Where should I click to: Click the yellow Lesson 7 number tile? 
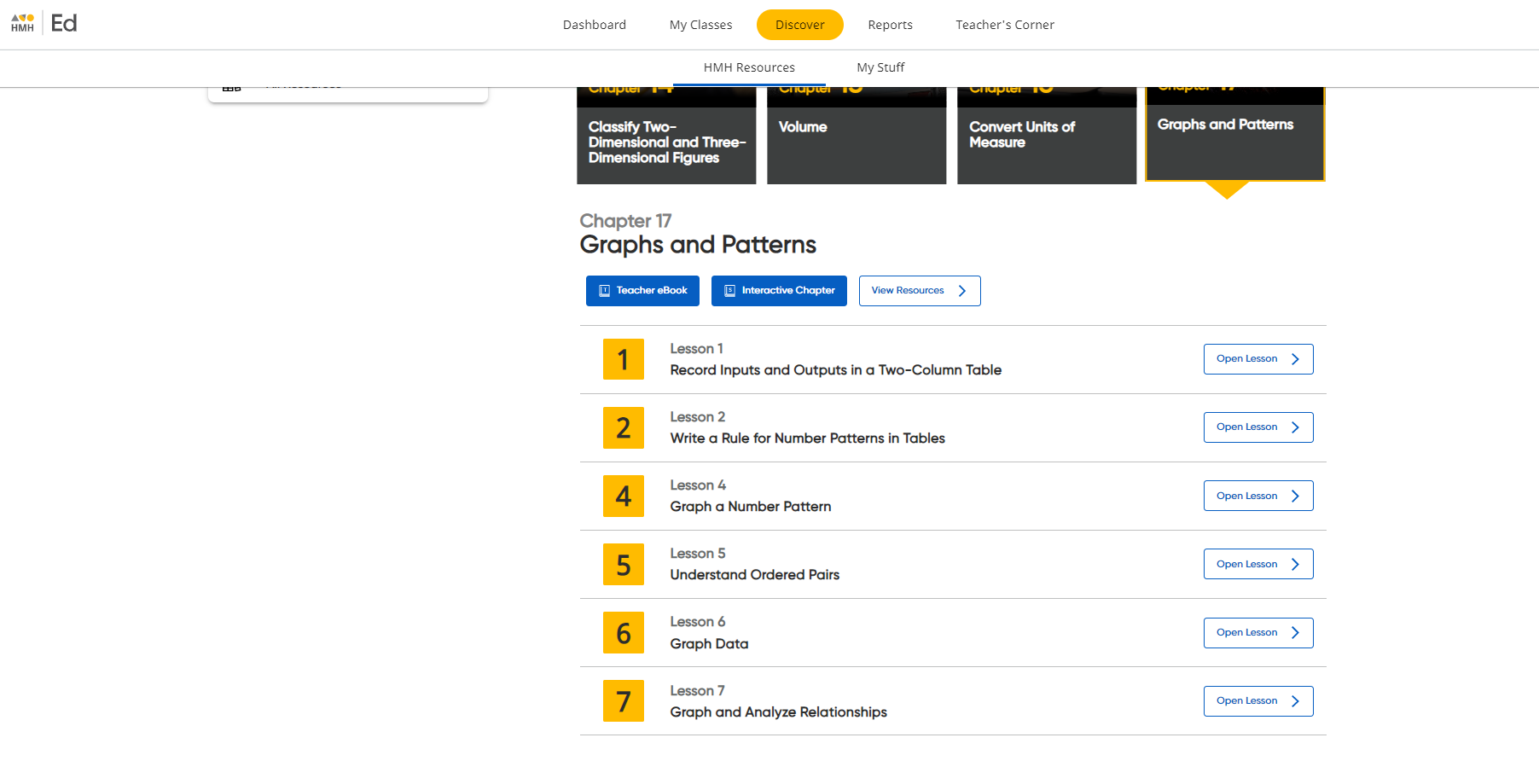pos(623,701)
